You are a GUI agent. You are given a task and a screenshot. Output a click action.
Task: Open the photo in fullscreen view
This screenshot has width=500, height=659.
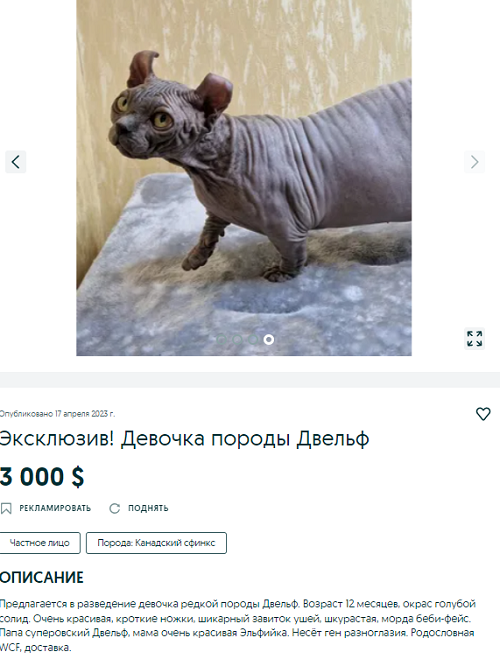click(x=474, y=338)
